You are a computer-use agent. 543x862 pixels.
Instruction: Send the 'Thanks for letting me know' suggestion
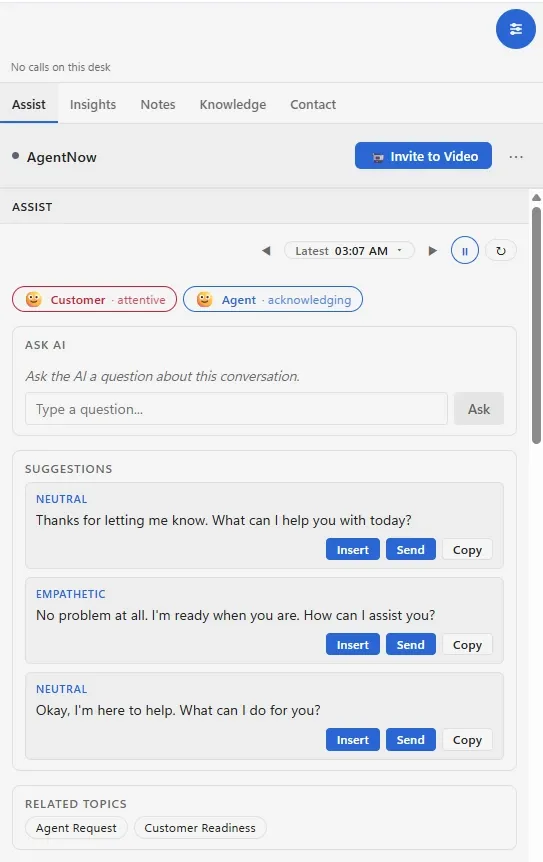point(411,550)
